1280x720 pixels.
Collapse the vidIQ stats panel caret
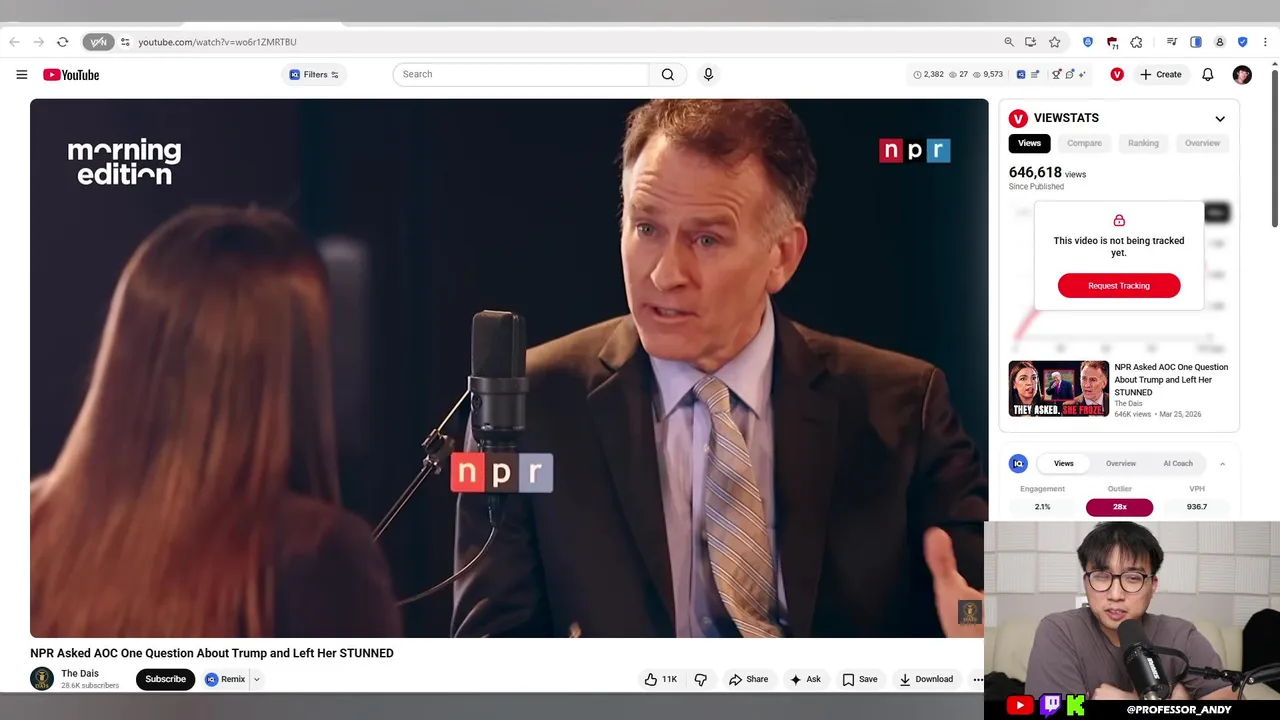pyautogui.click(x=1222, y=464)
